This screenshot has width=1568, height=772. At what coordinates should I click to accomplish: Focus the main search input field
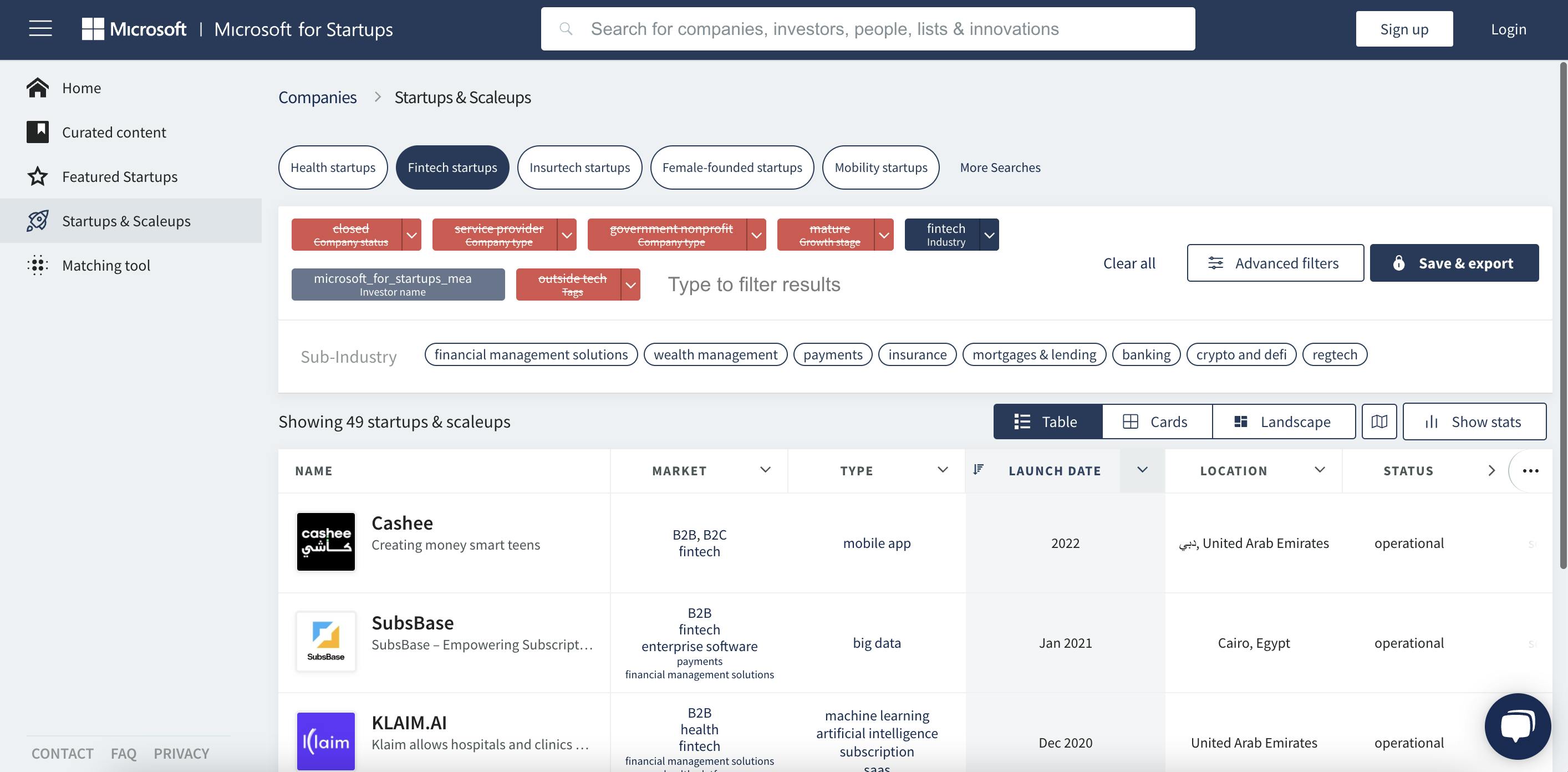[867, 29]
